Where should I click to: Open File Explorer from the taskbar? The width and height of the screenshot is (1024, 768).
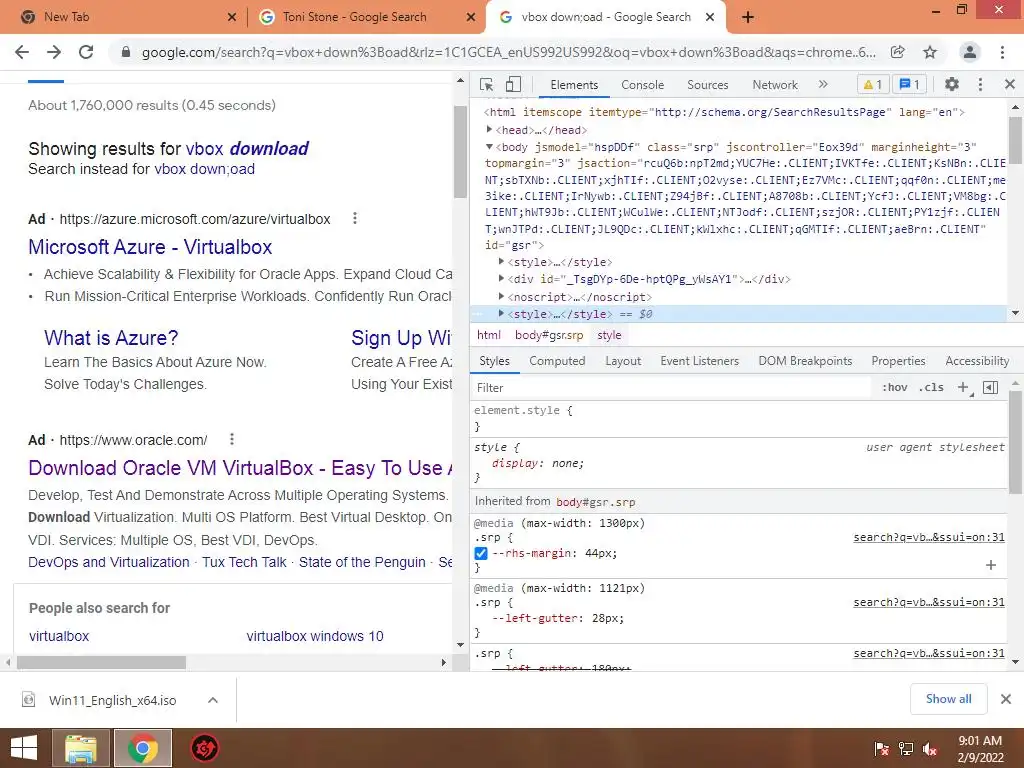click(80, 748)
